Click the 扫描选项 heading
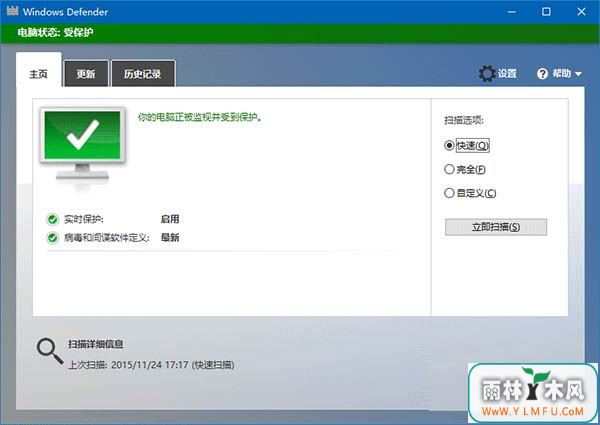 pyautogui.click(x=464, y=120)
